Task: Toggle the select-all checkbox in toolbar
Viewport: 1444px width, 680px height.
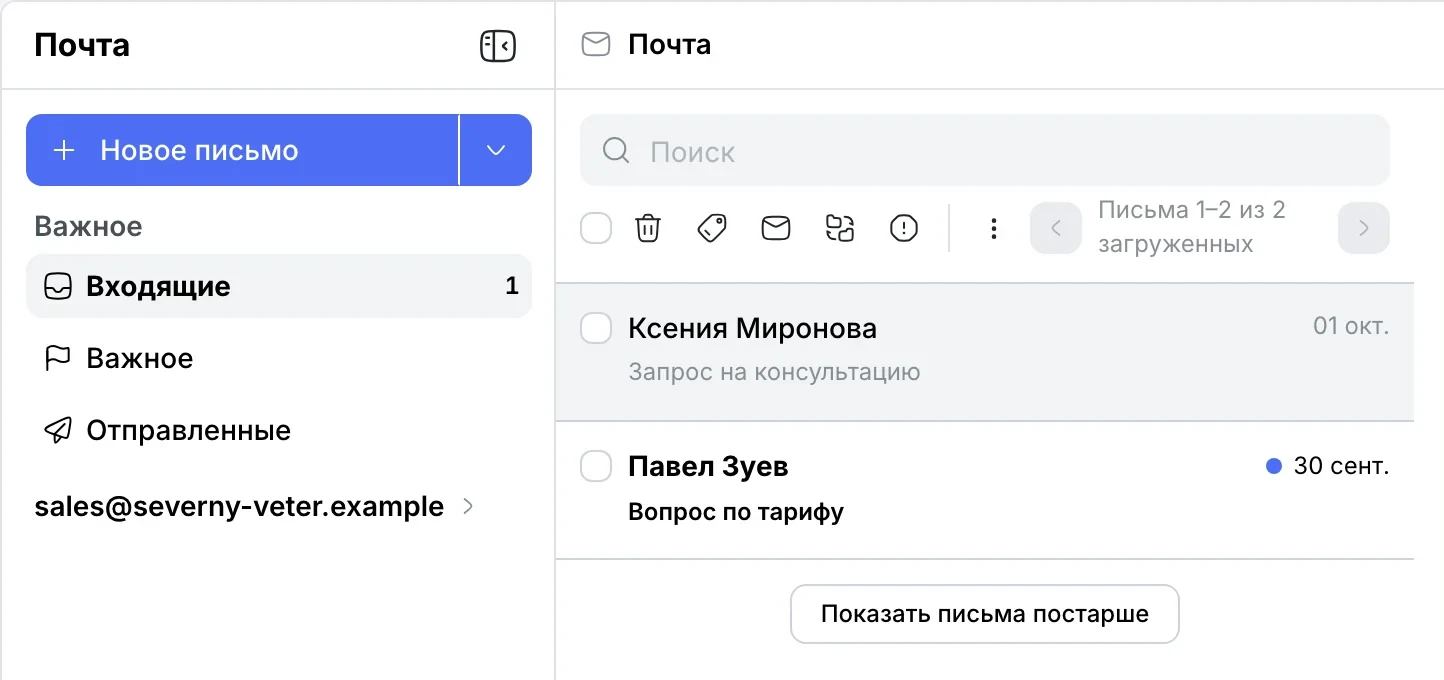Action: point(596,229)
